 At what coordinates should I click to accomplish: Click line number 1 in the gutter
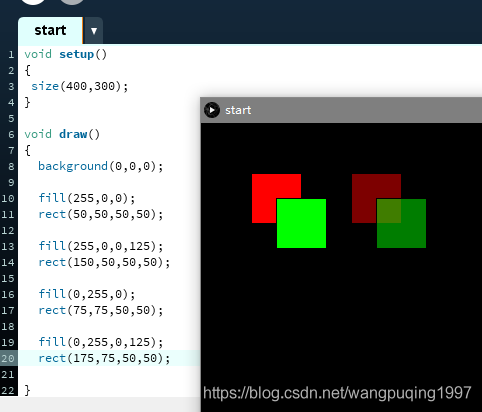coord(11,54)
